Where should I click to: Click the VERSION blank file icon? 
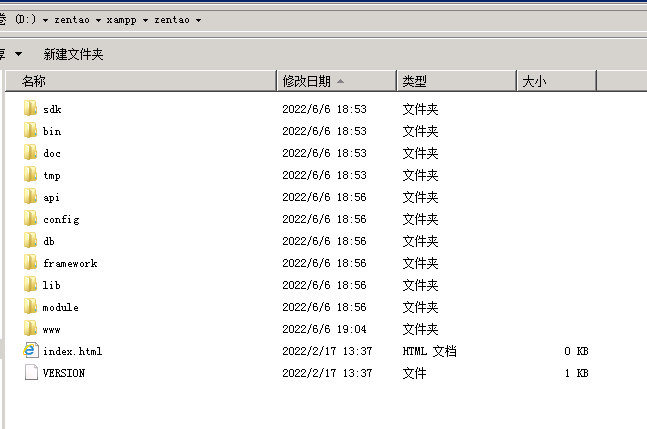[31, 372]
